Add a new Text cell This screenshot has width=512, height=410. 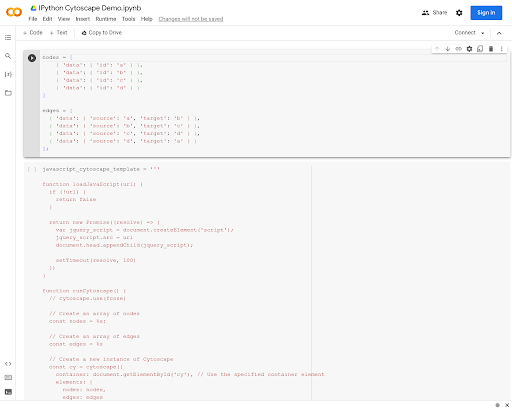point(58,33)
